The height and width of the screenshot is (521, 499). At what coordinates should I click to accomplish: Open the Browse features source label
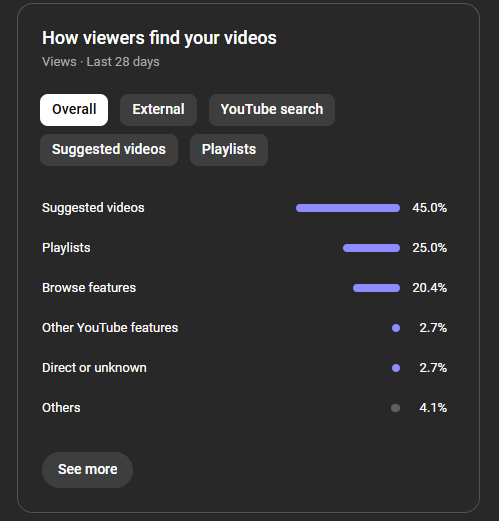coord(89,288)
